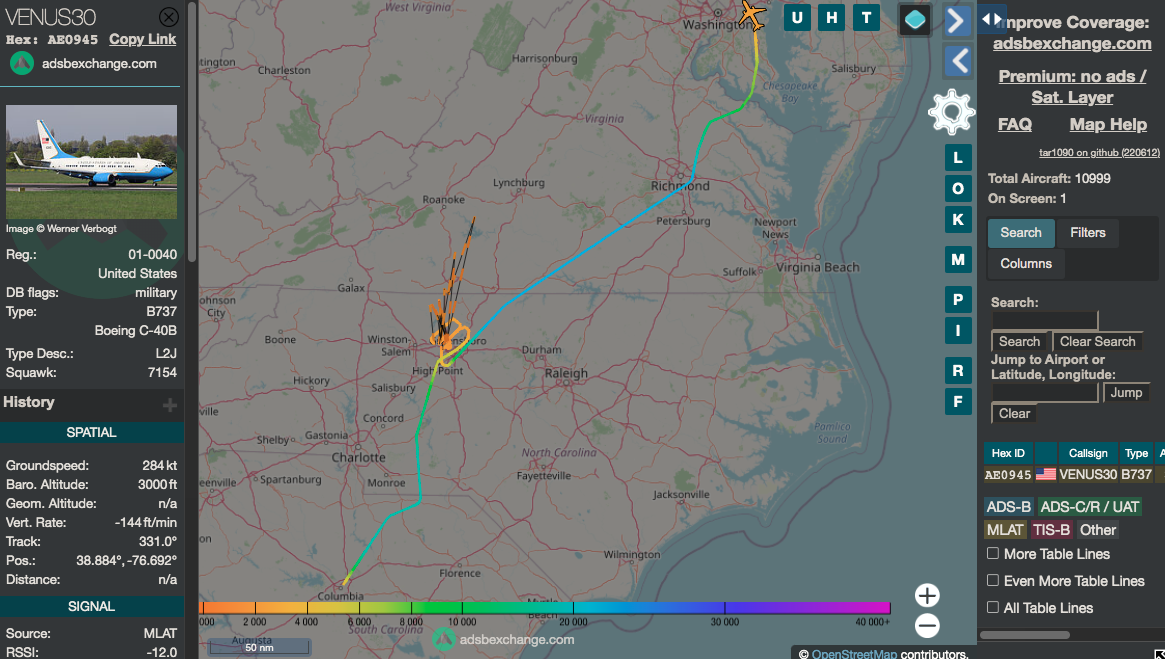Click the Clear Search button

tap(1097, 342)
